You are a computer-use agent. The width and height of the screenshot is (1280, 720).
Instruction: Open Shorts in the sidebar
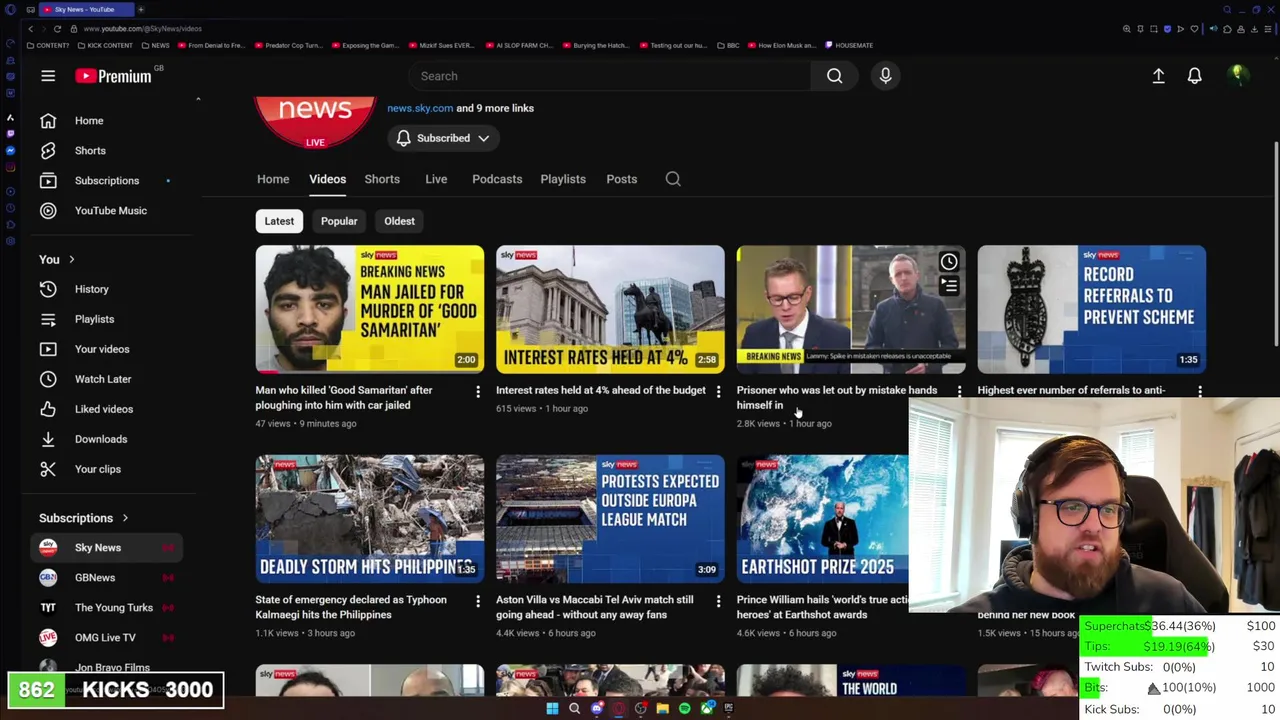click(x=90, y=150)
